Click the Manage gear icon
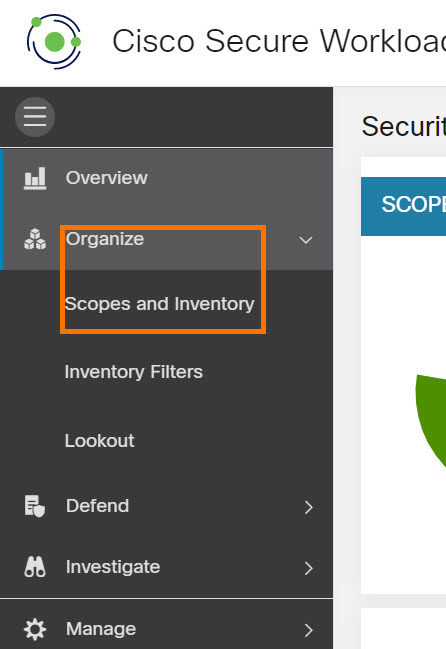The image size is (446, 649). click(x=35, y=629)
